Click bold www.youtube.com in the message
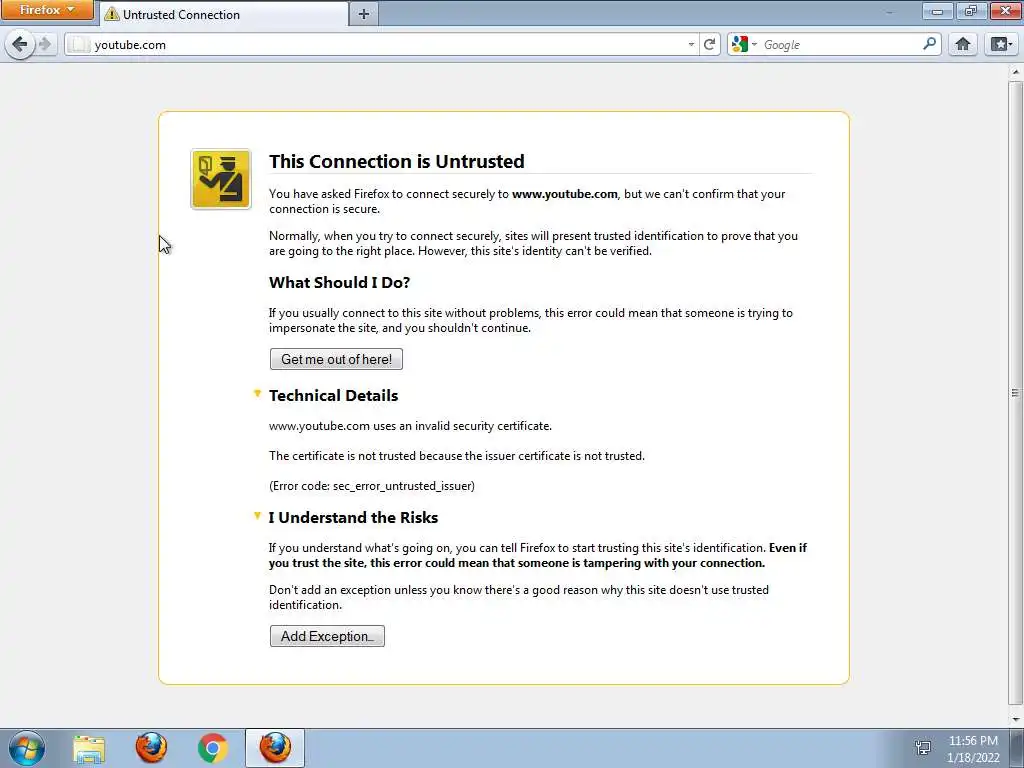The image size is (1024, 768). point(564,194)
